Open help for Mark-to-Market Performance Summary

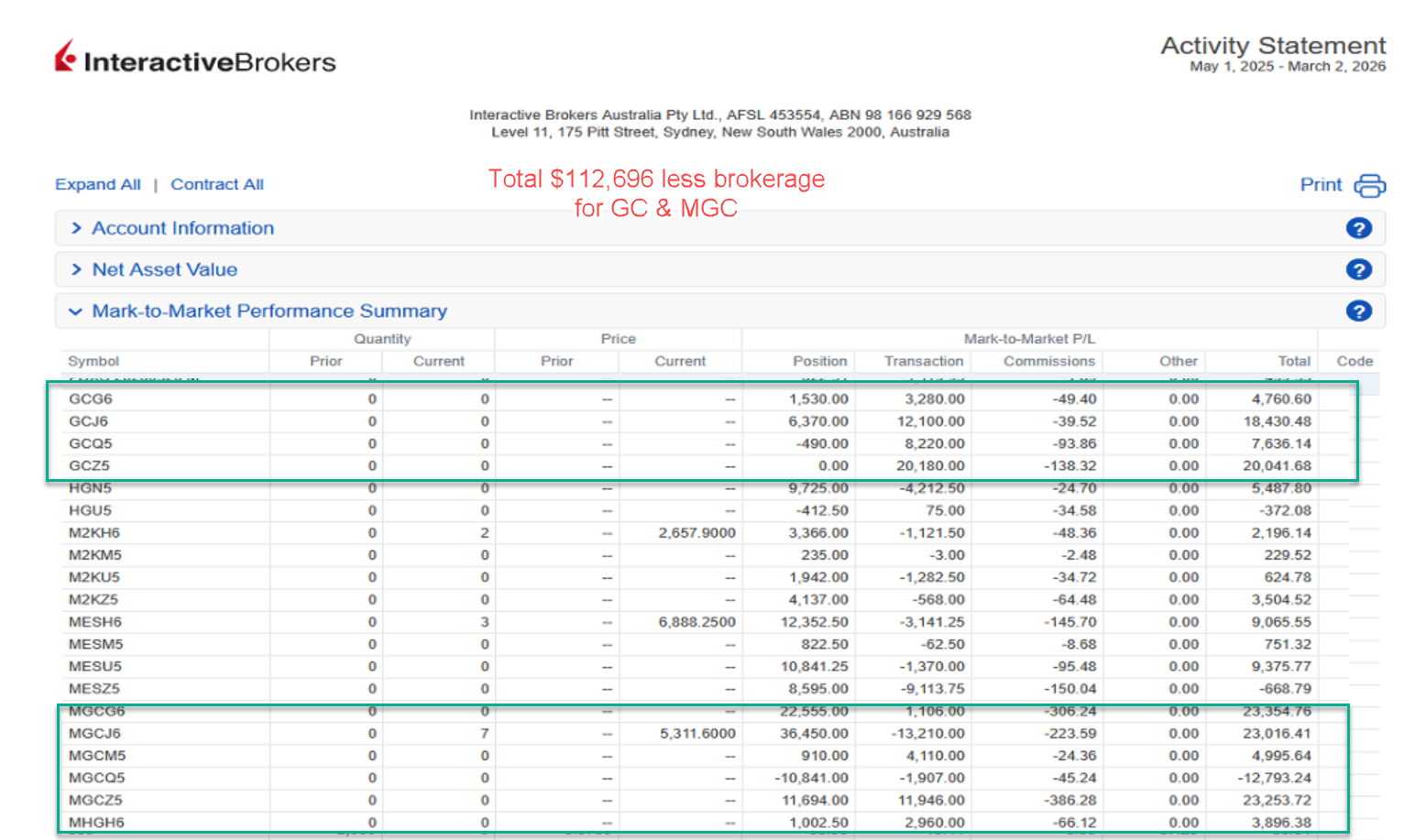coord(1358,311)
